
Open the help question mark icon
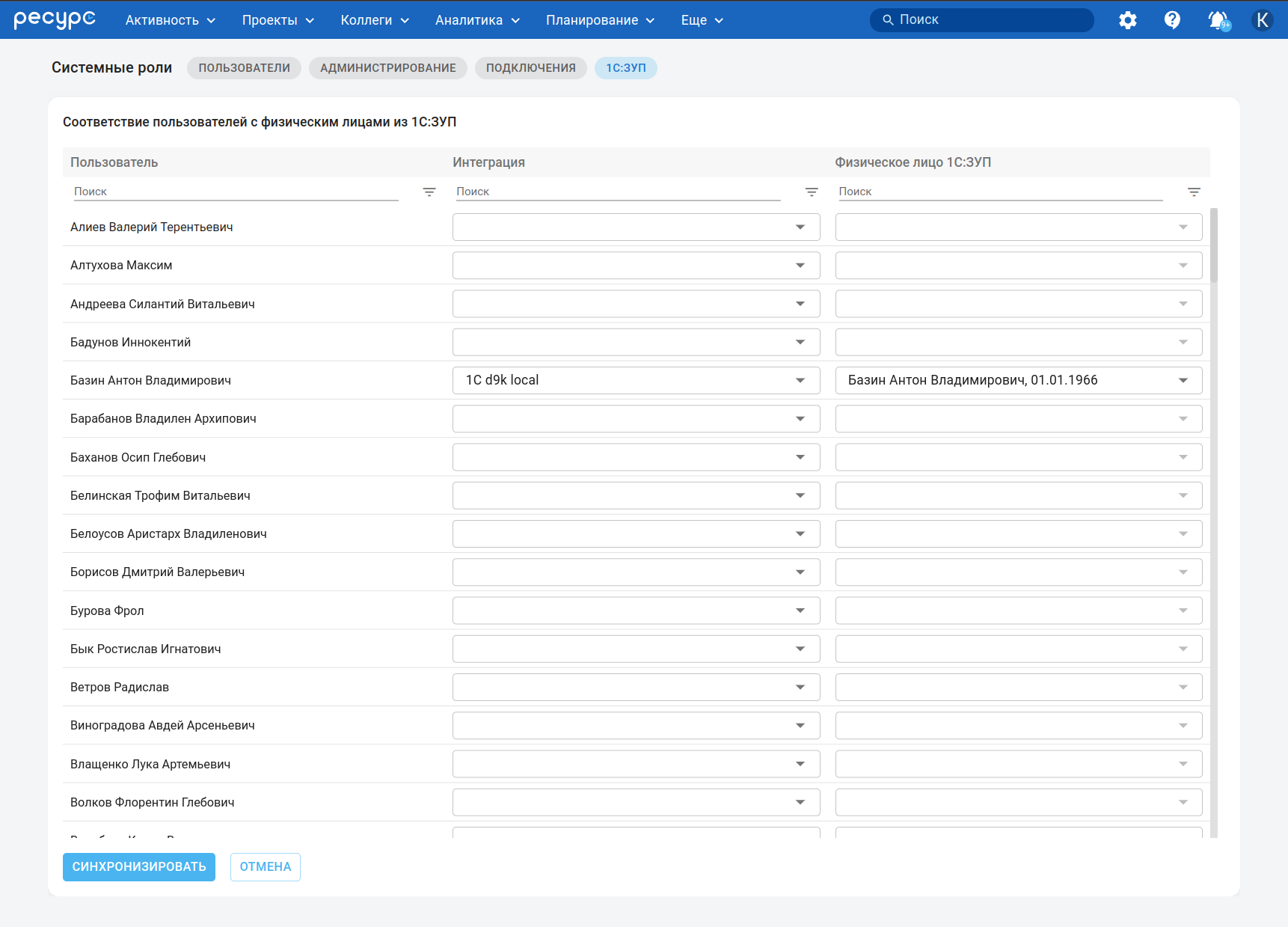(x=1172, y=20)
